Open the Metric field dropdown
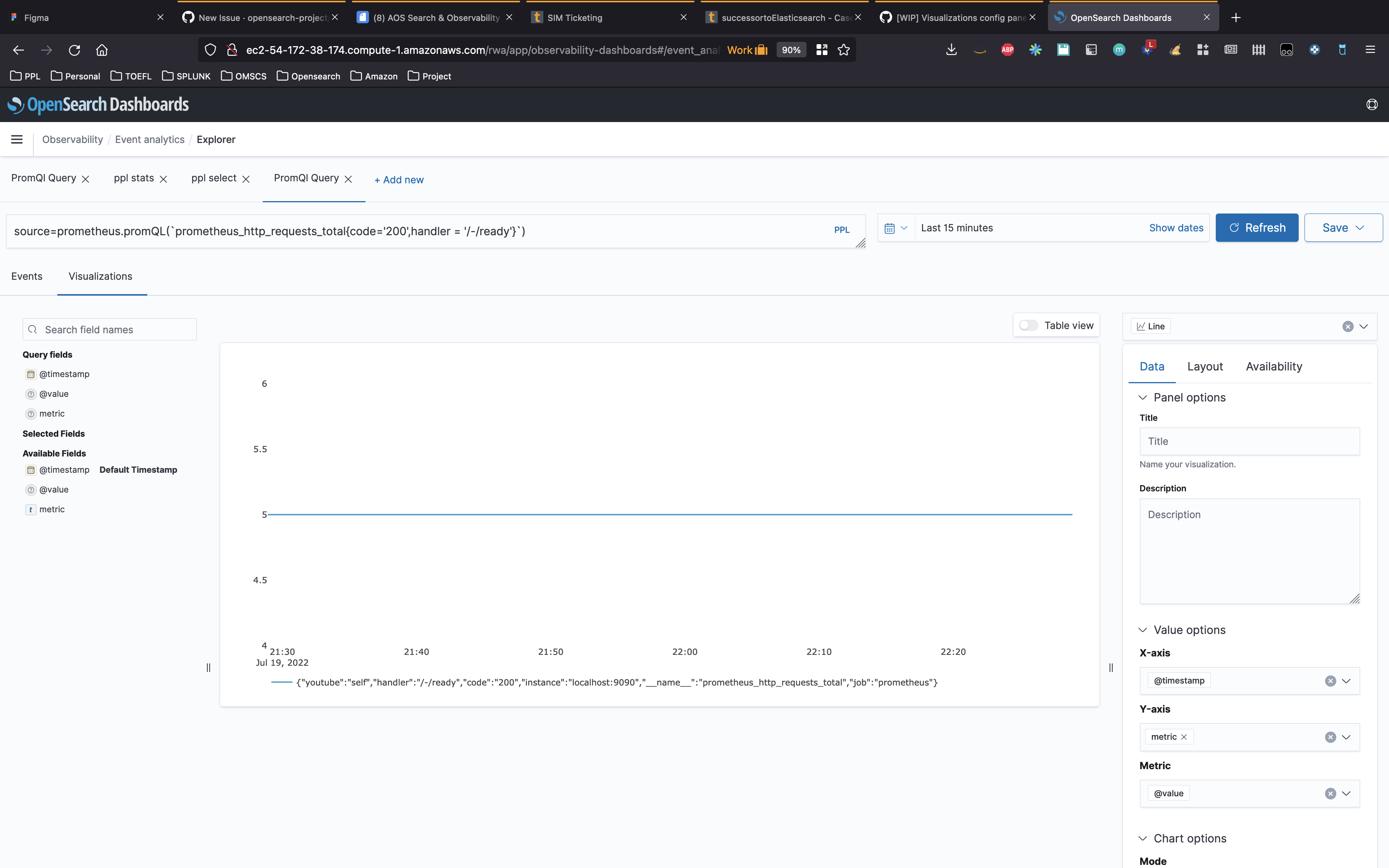The width and height of the screenshot is (1389, 868). click(x=1346, y=793)
